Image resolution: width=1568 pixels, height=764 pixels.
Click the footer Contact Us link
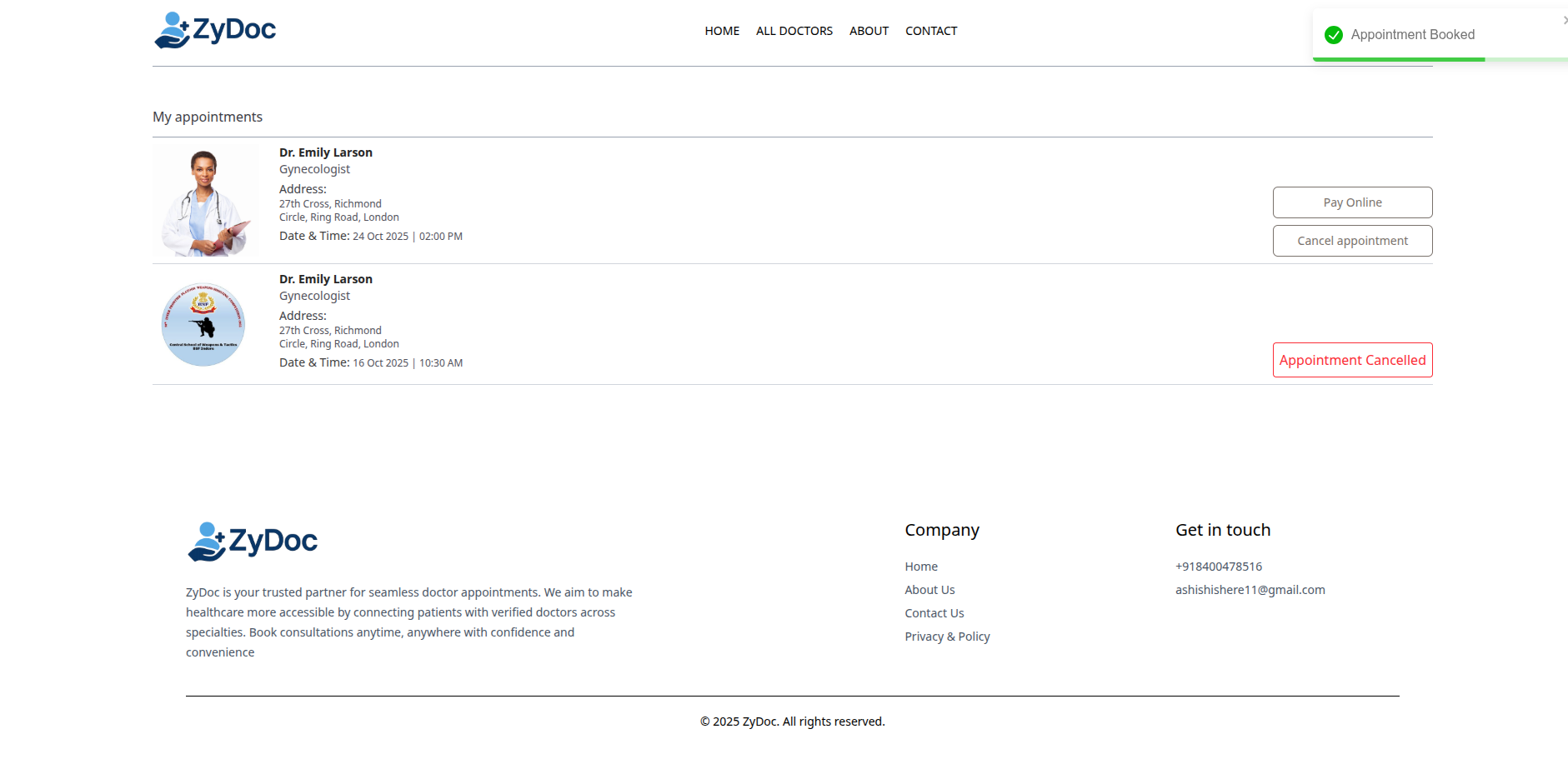[x=934, y=613]
